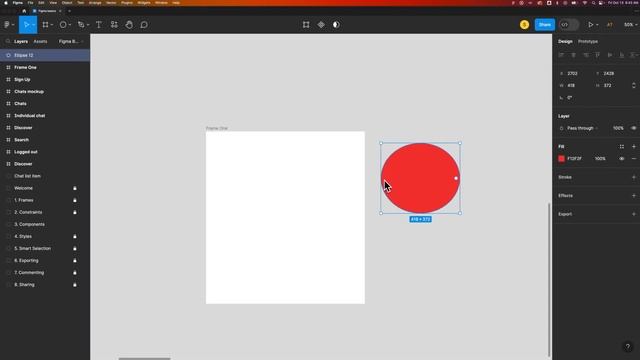The height and width of the screenshot is (360, 640).
Task: Switch to the Assets tab
Action: tap(40, 41)
